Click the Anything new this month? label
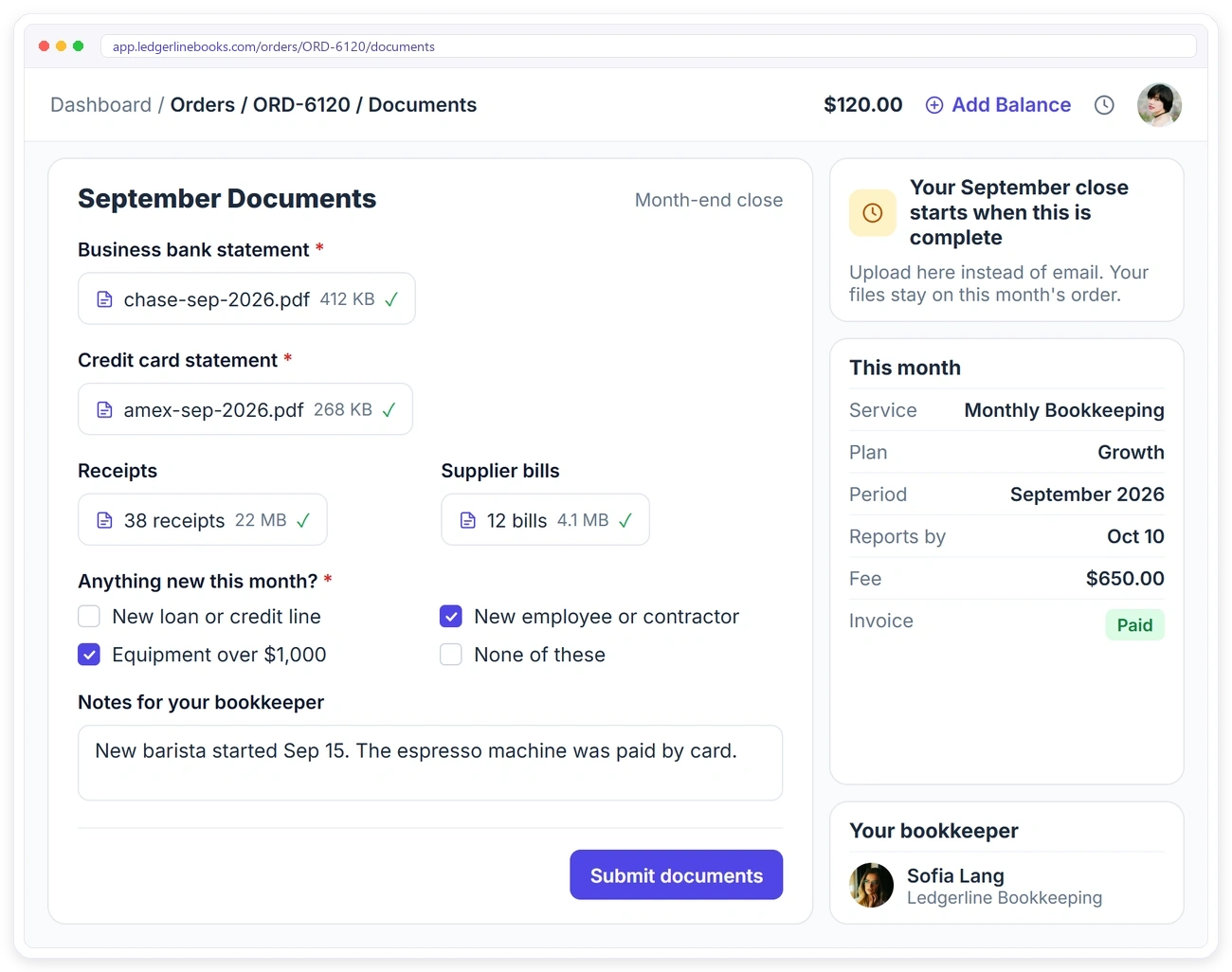 (197, 582)
